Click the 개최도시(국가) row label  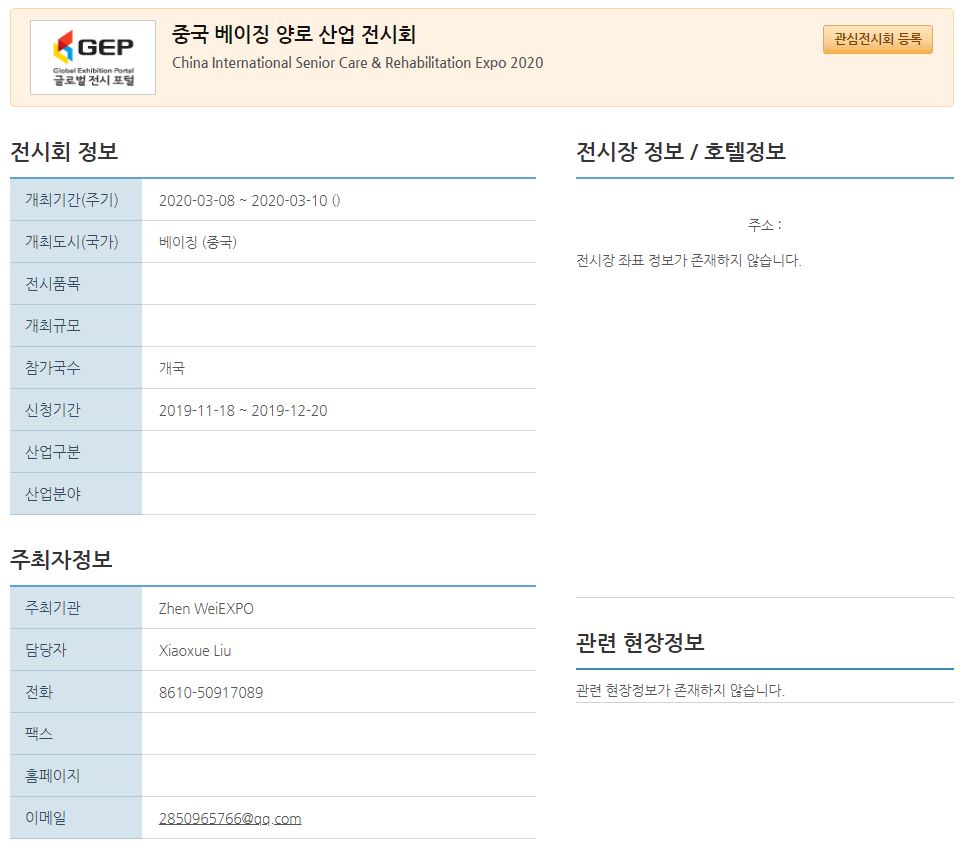click(x=71, y=242)
